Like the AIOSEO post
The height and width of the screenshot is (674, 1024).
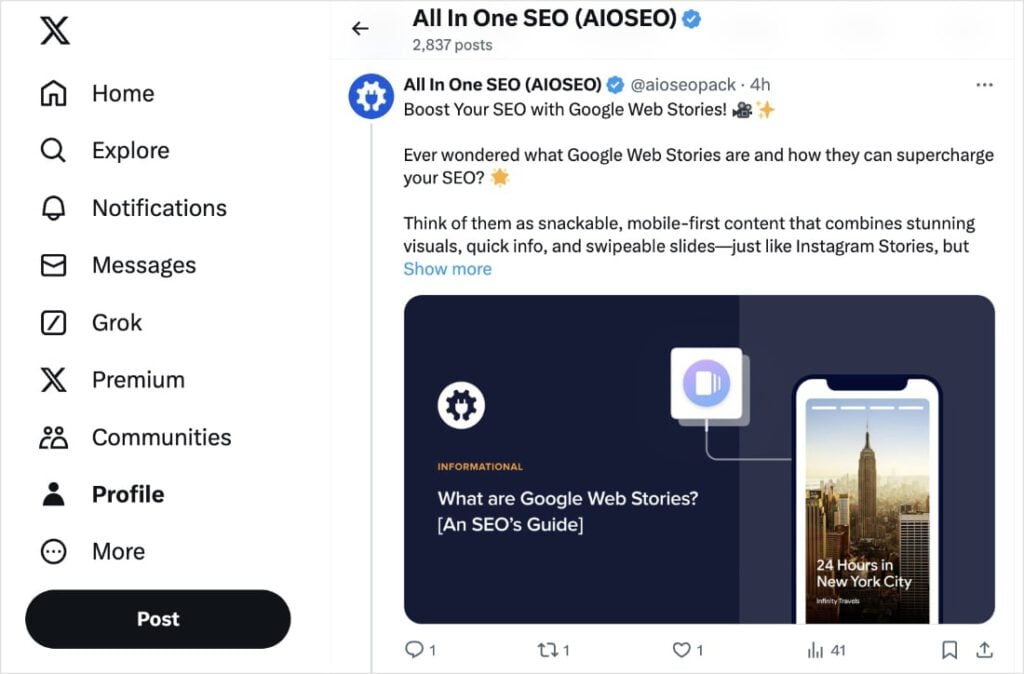click(x=681, y=650)
